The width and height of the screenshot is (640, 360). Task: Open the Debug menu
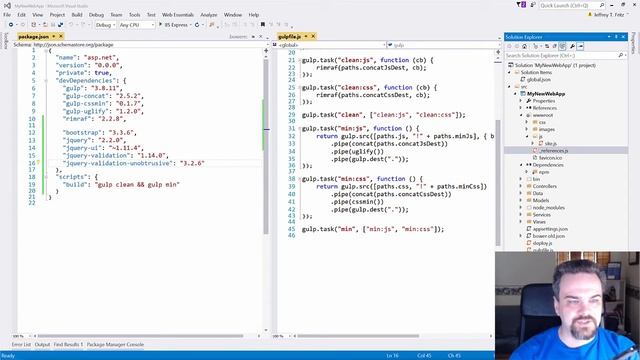pyautogui.click(x=96, y=15)
